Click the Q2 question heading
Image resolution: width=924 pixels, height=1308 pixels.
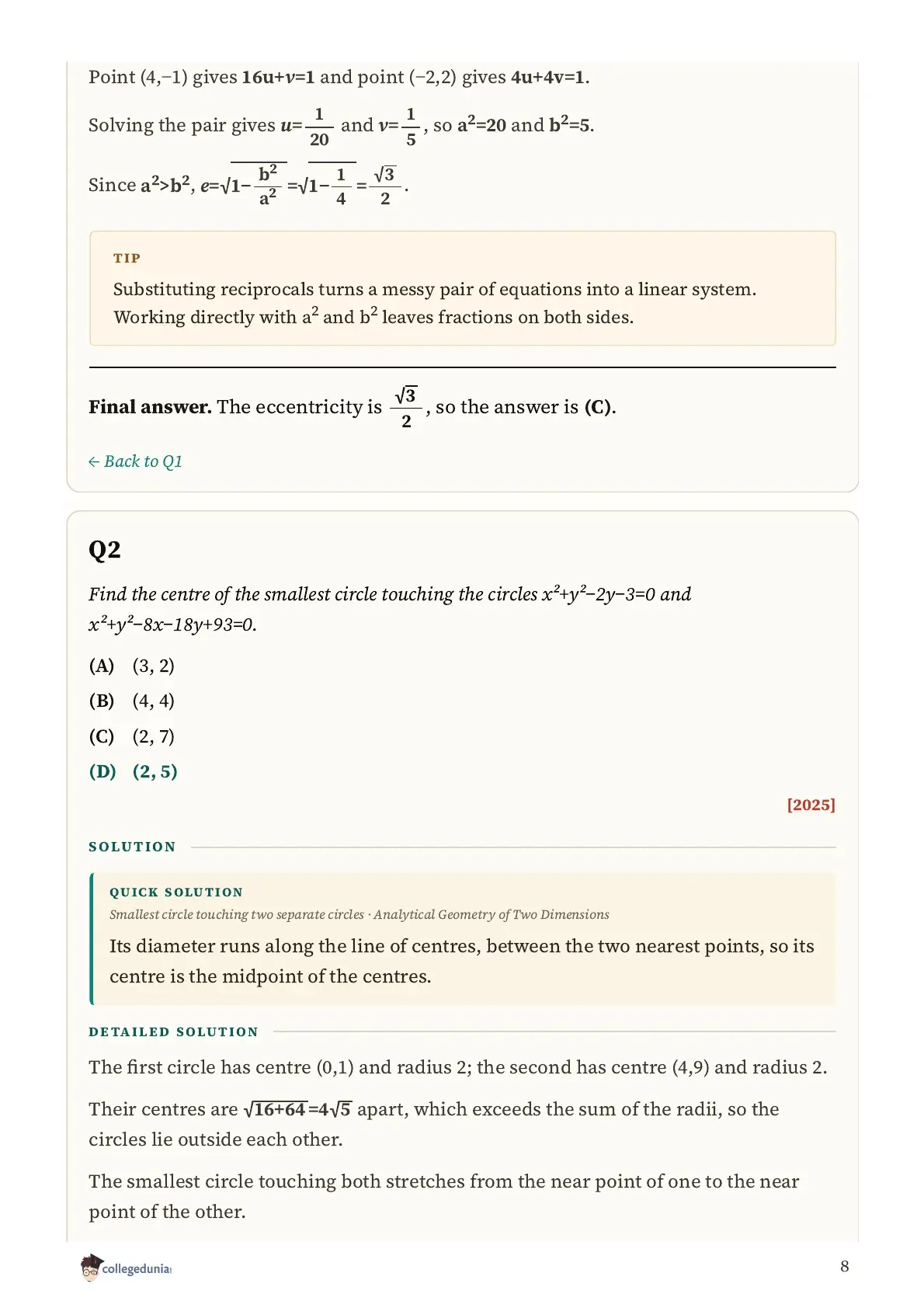click(105, 550)
